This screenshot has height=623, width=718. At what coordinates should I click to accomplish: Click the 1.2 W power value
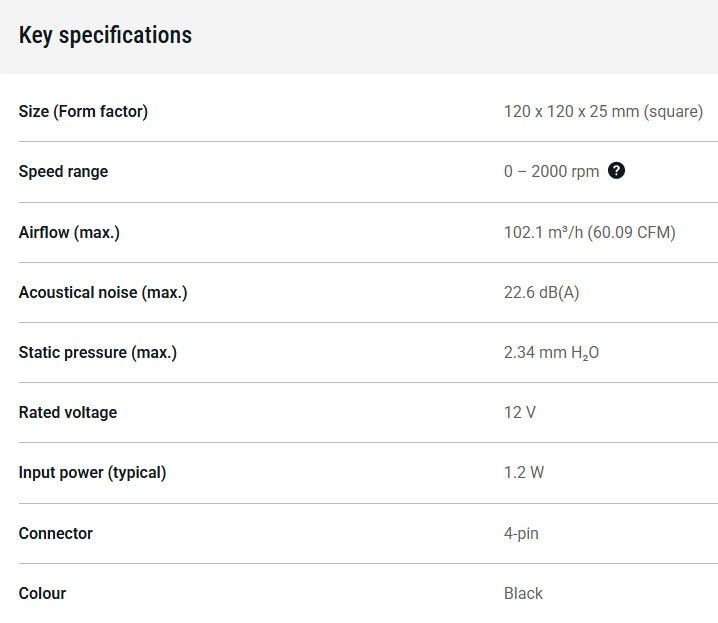click(523, 472)
